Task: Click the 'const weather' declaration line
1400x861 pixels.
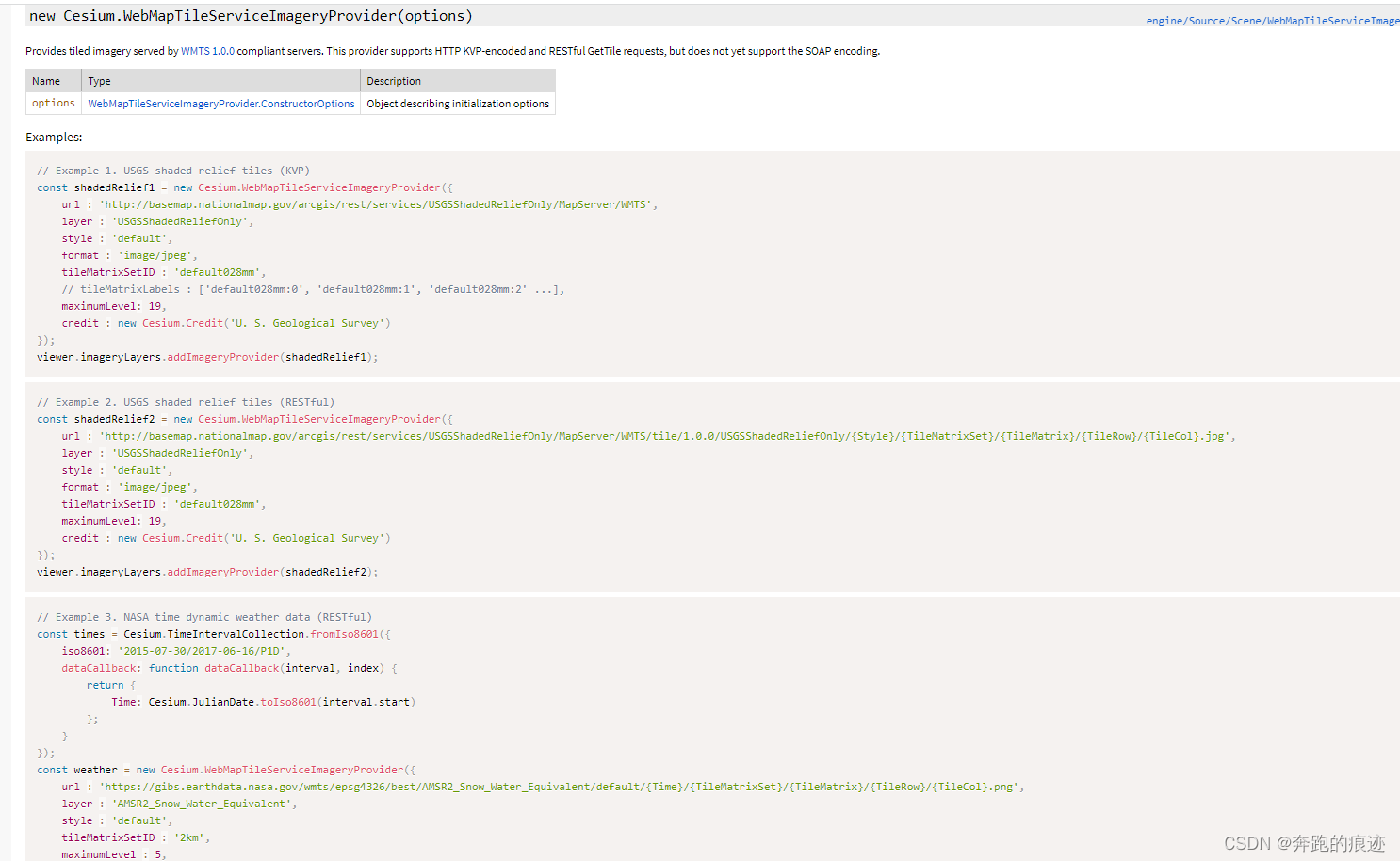Action: coord(226,770)
